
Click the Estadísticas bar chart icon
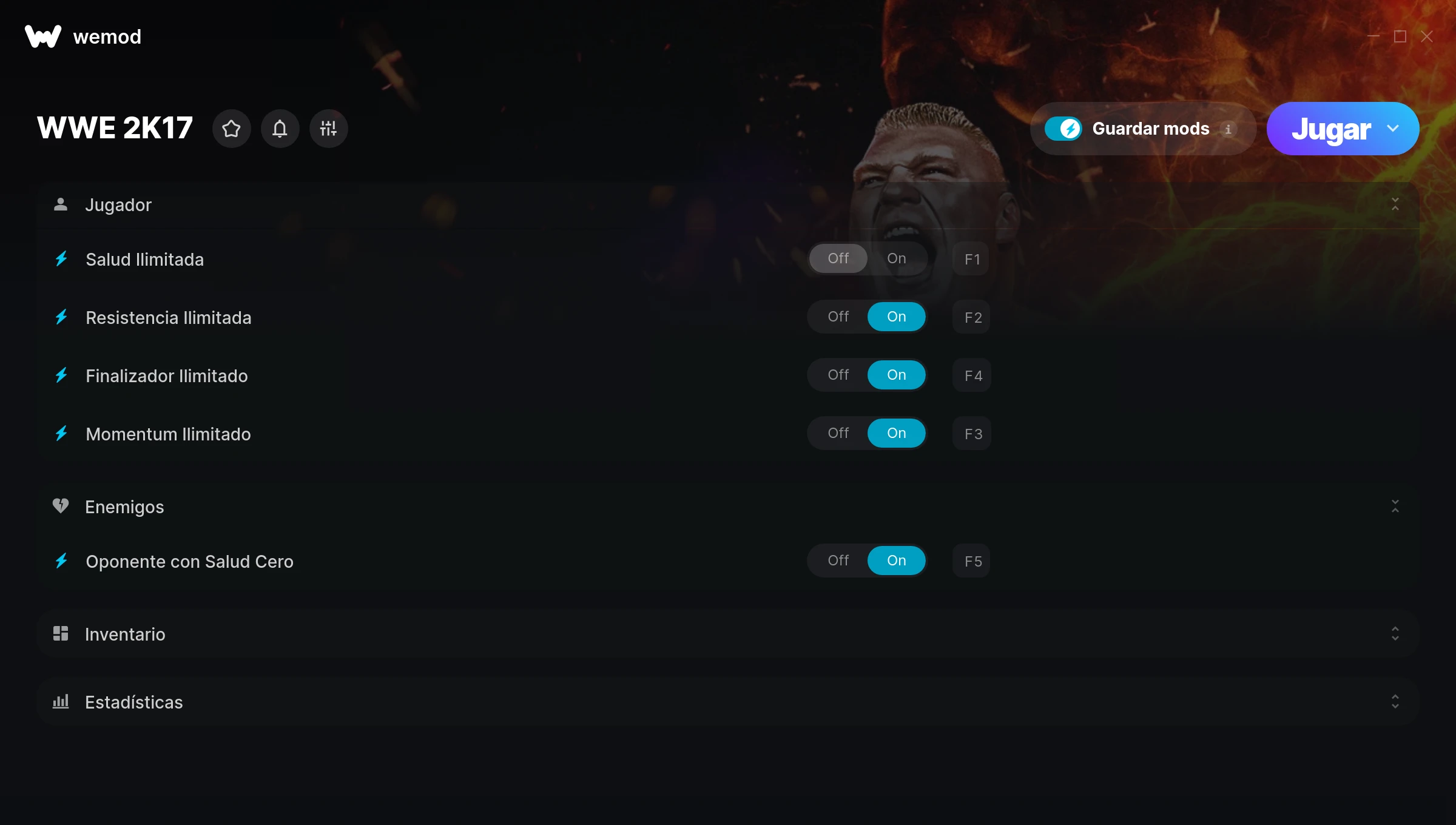pos(61,702)
